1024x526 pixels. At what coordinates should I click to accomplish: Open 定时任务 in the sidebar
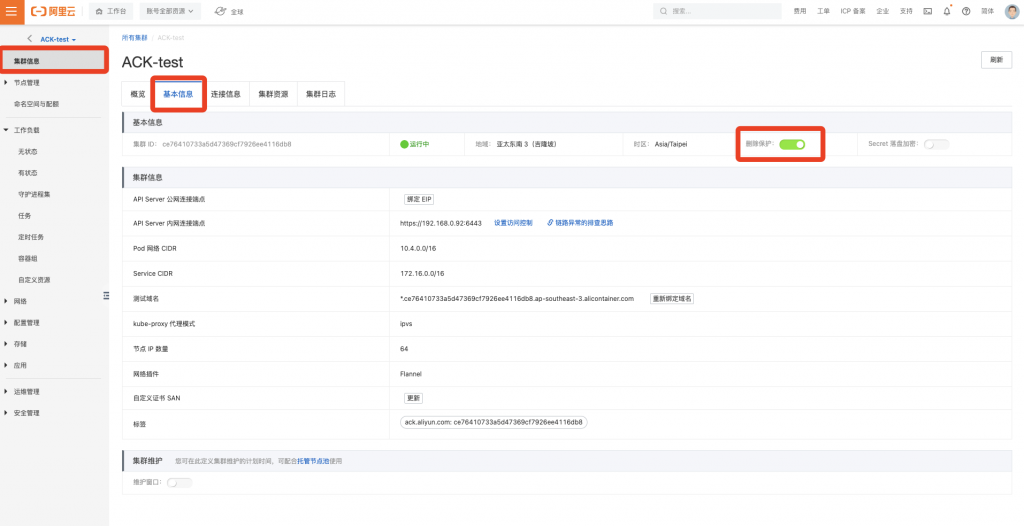coord(31,237)
